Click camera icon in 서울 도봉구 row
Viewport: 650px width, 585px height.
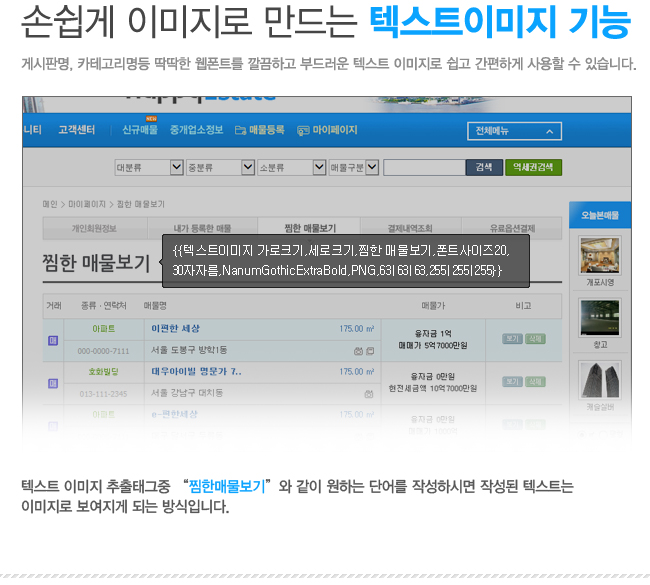pos(359,351)
